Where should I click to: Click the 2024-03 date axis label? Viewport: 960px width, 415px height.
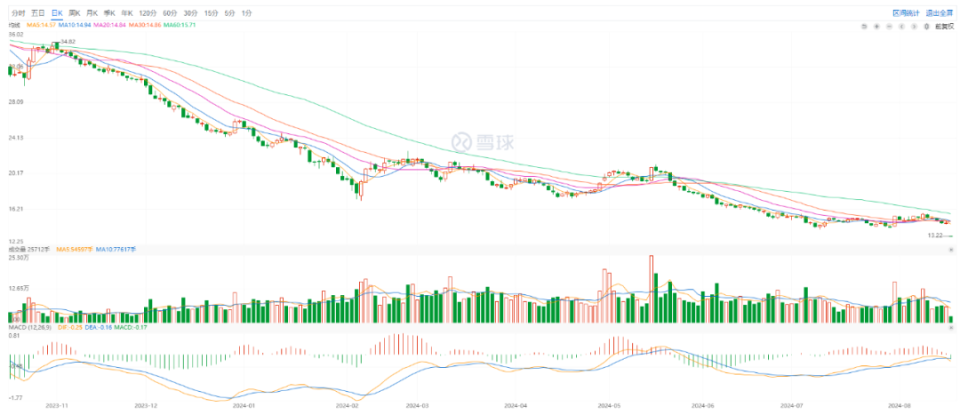coord(418,405)
